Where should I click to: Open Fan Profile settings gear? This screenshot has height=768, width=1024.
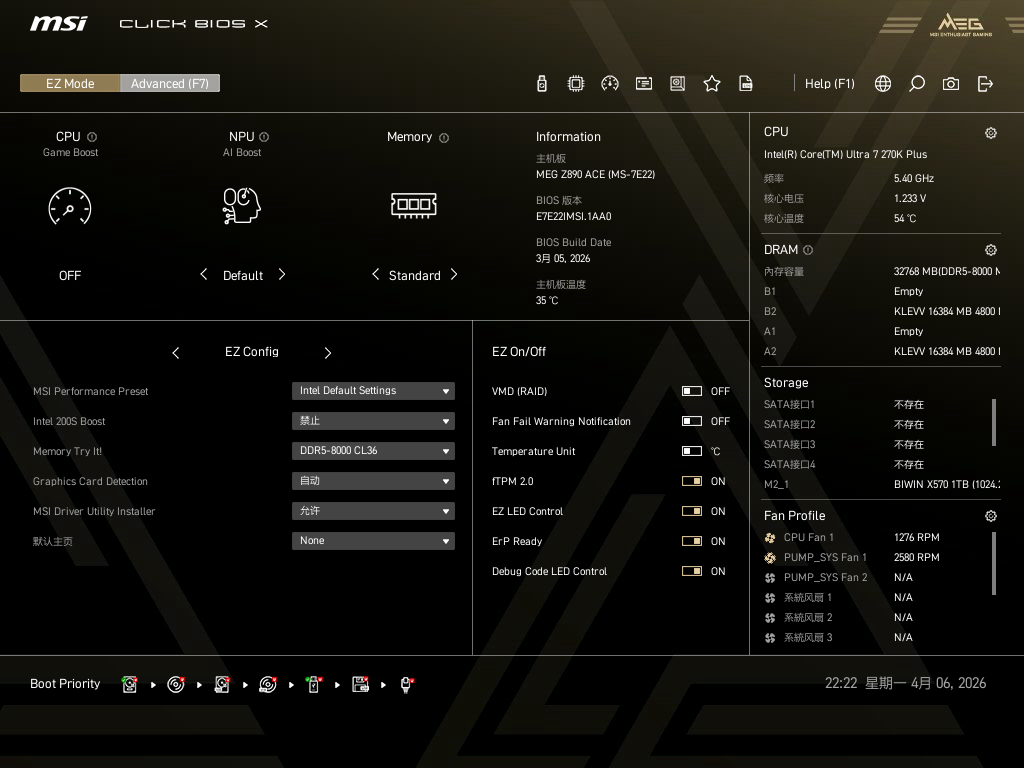[x=991, y=516]
